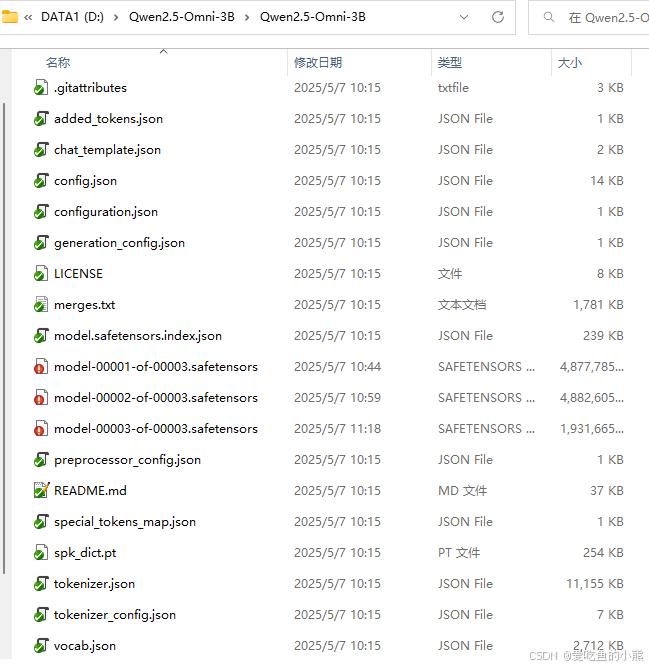Select the file named configuration.json
This screenshot has width=649, height=667.
point(106,212)
